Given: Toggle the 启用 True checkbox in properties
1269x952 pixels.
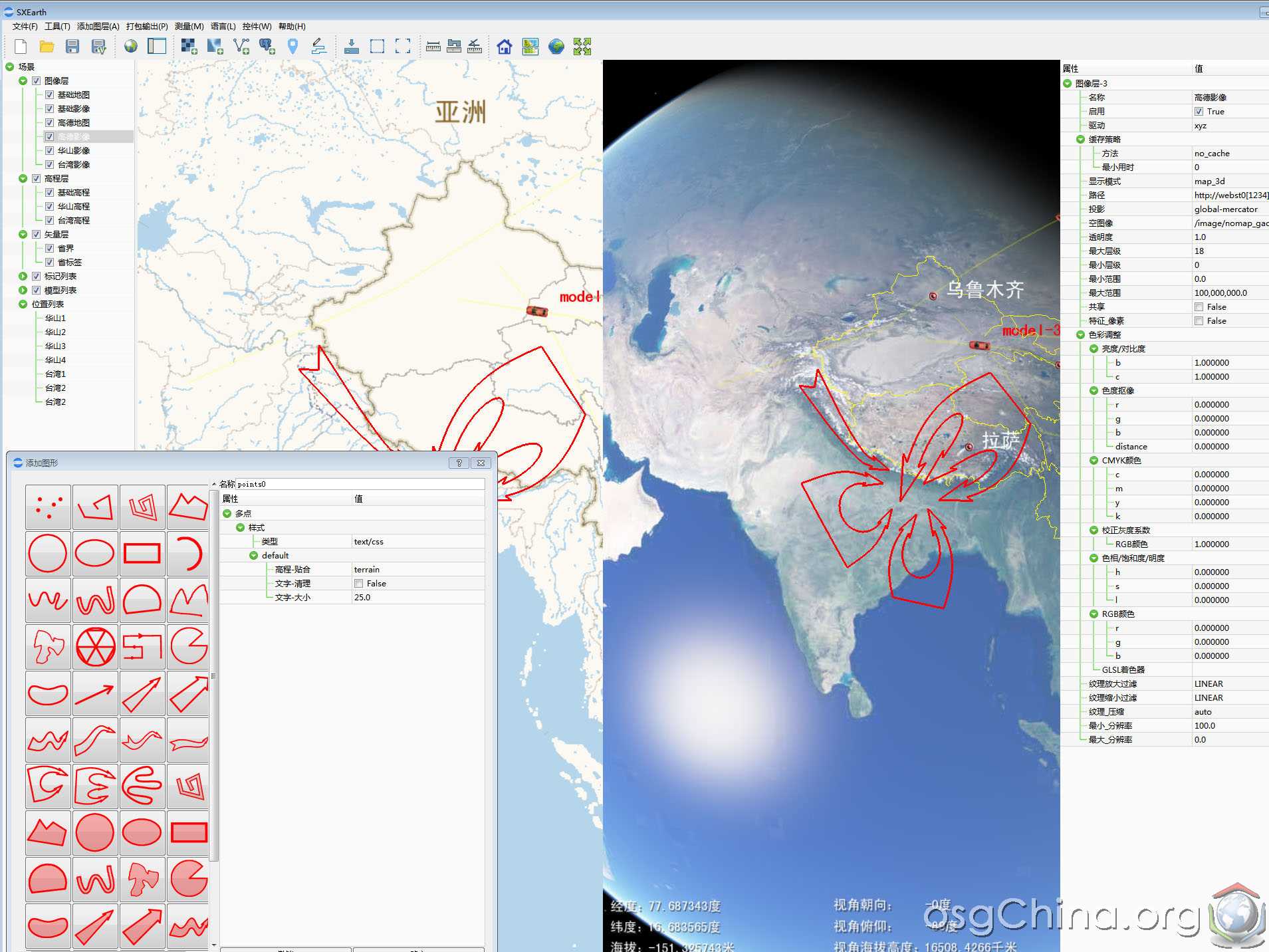Looking at the screenshot, I should tap(1199, 112).
